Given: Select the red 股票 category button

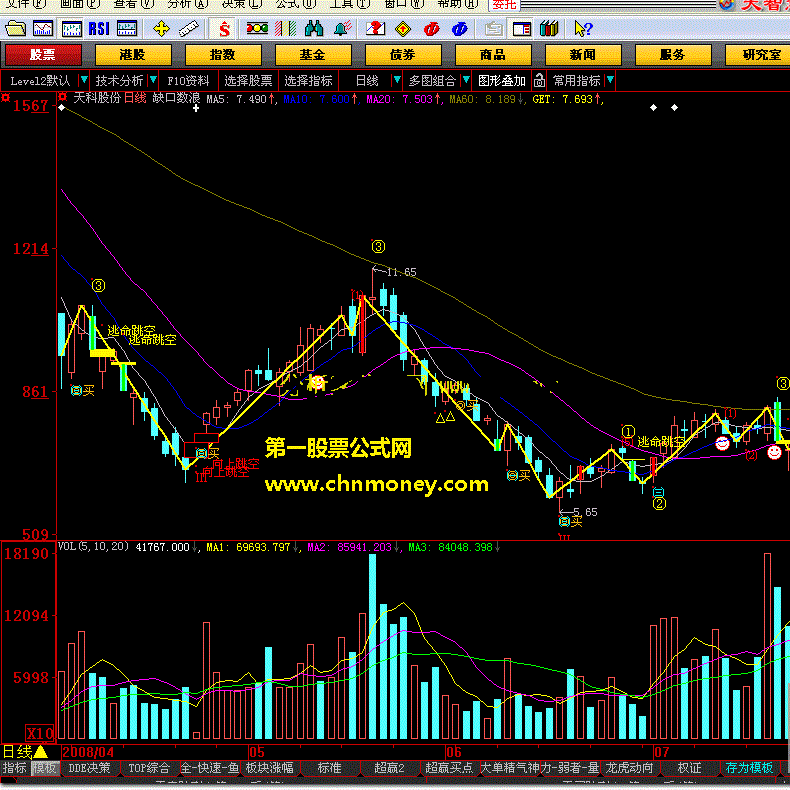Looking at the screenshot, I should tap(43, 54).
